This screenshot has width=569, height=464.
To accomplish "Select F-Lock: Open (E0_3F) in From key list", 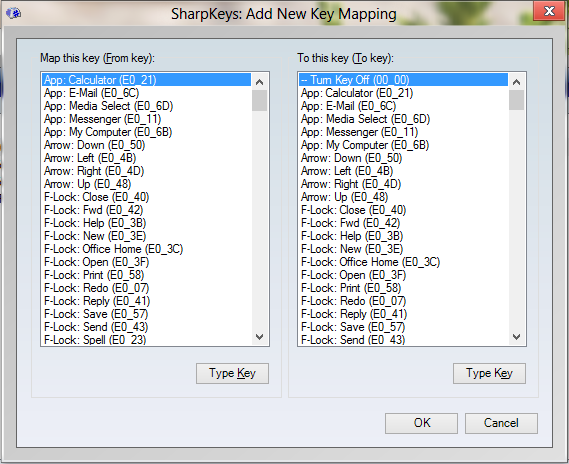I will (x=147, y=262).
